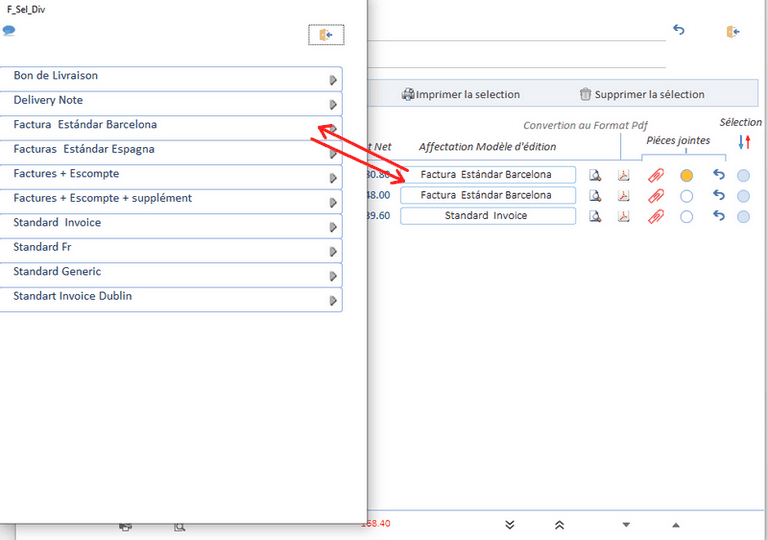
Task: Go to last record with double-down chevron
Action: pyautogui.click(x=510, y=525)
